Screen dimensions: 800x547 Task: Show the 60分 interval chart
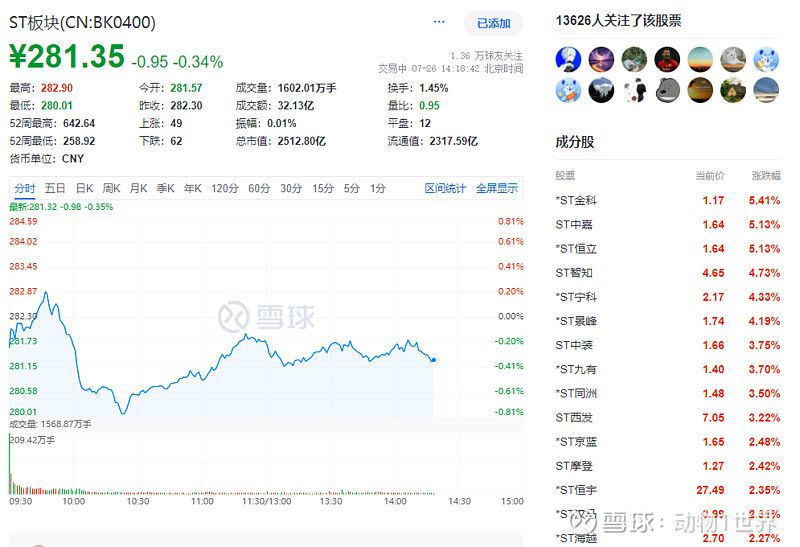[x=259, y=188]
